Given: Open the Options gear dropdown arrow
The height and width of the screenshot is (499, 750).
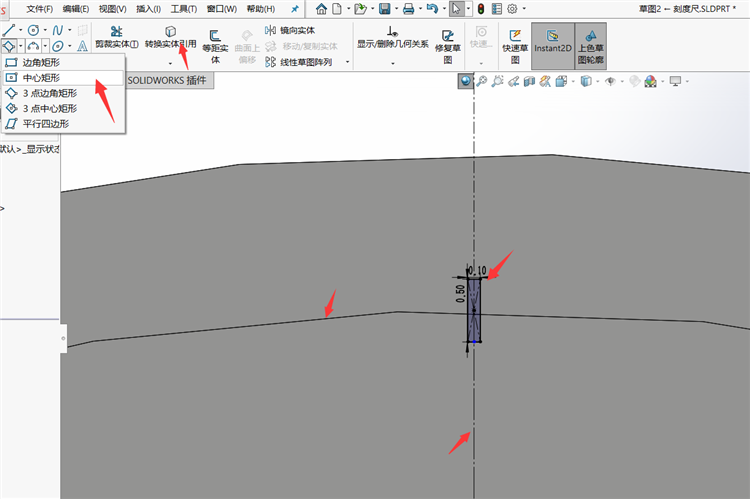Looking at the screenshot, I should point(524,9).
